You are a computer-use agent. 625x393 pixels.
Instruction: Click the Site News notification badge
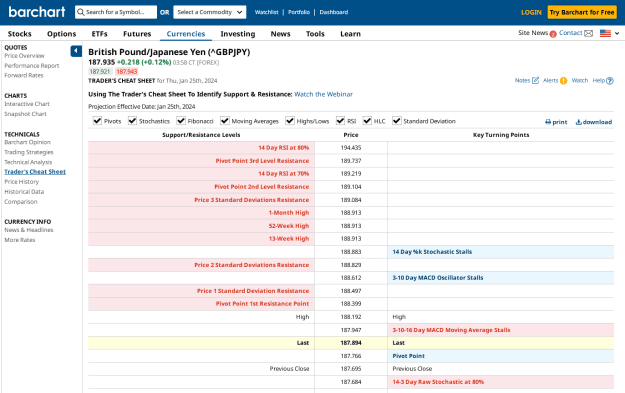pos(553,34)
